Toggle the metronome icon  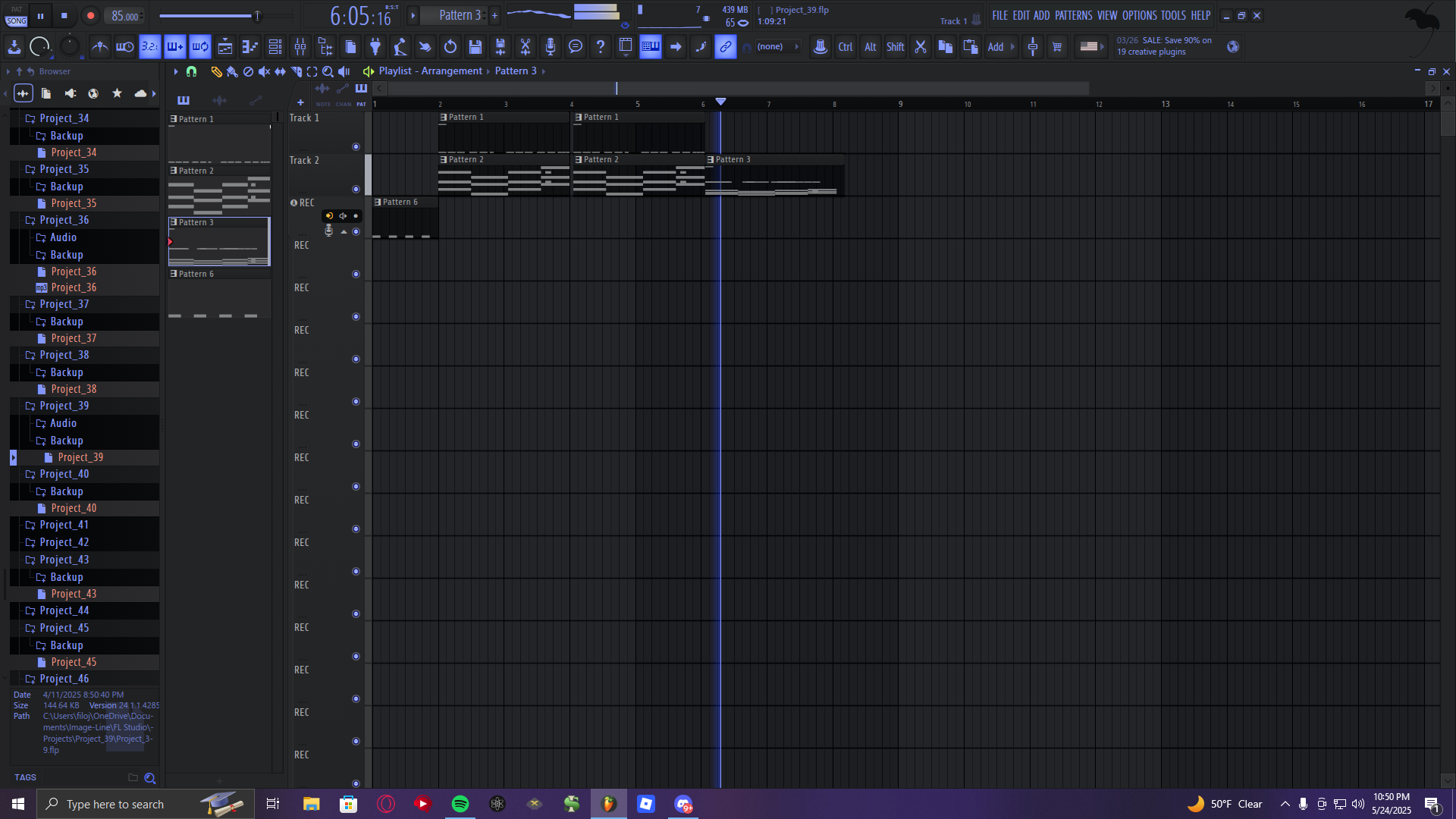pyautogui.click(x=100, y=47)
